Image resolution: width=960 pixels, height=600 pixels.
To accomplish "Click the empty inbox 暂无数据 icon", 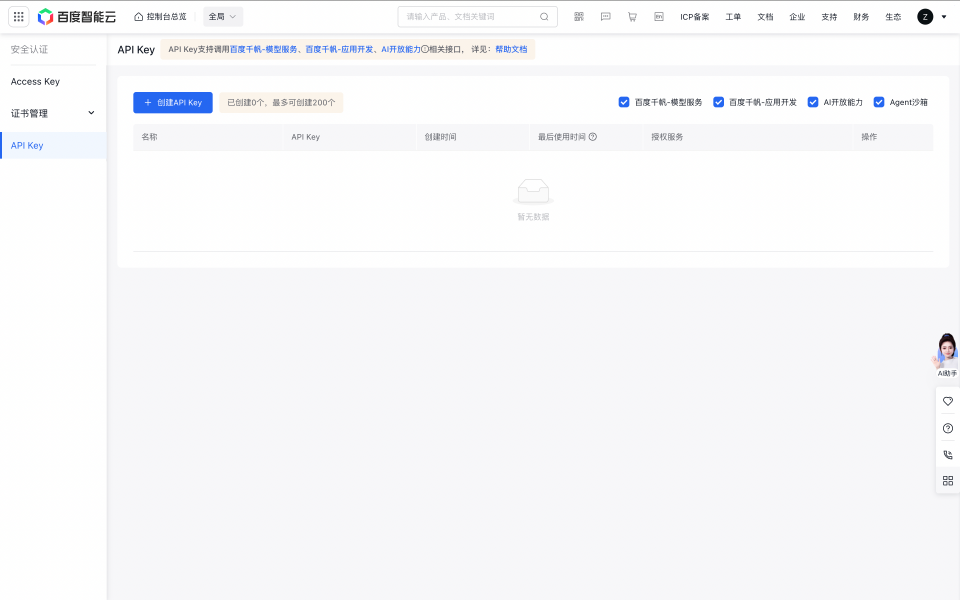I will (533, 192).
